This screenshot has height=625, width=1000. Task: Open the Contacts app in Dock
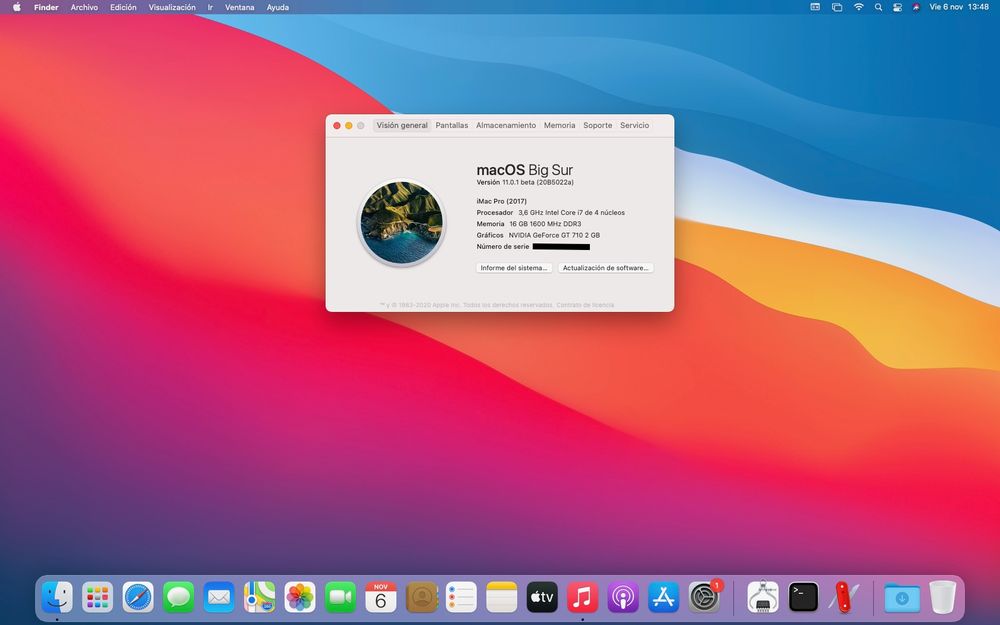tap(422, 598)
